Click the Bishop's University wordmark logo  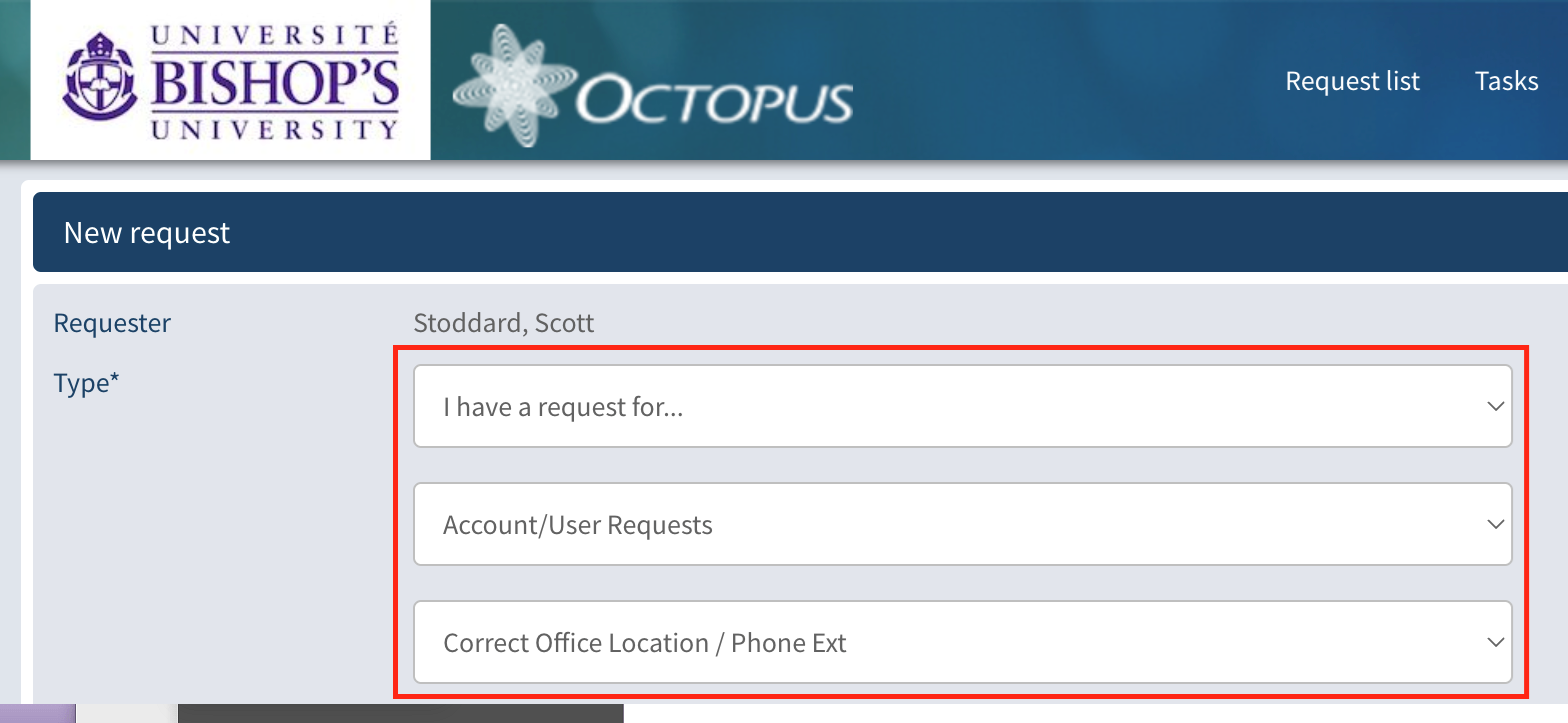274,80
